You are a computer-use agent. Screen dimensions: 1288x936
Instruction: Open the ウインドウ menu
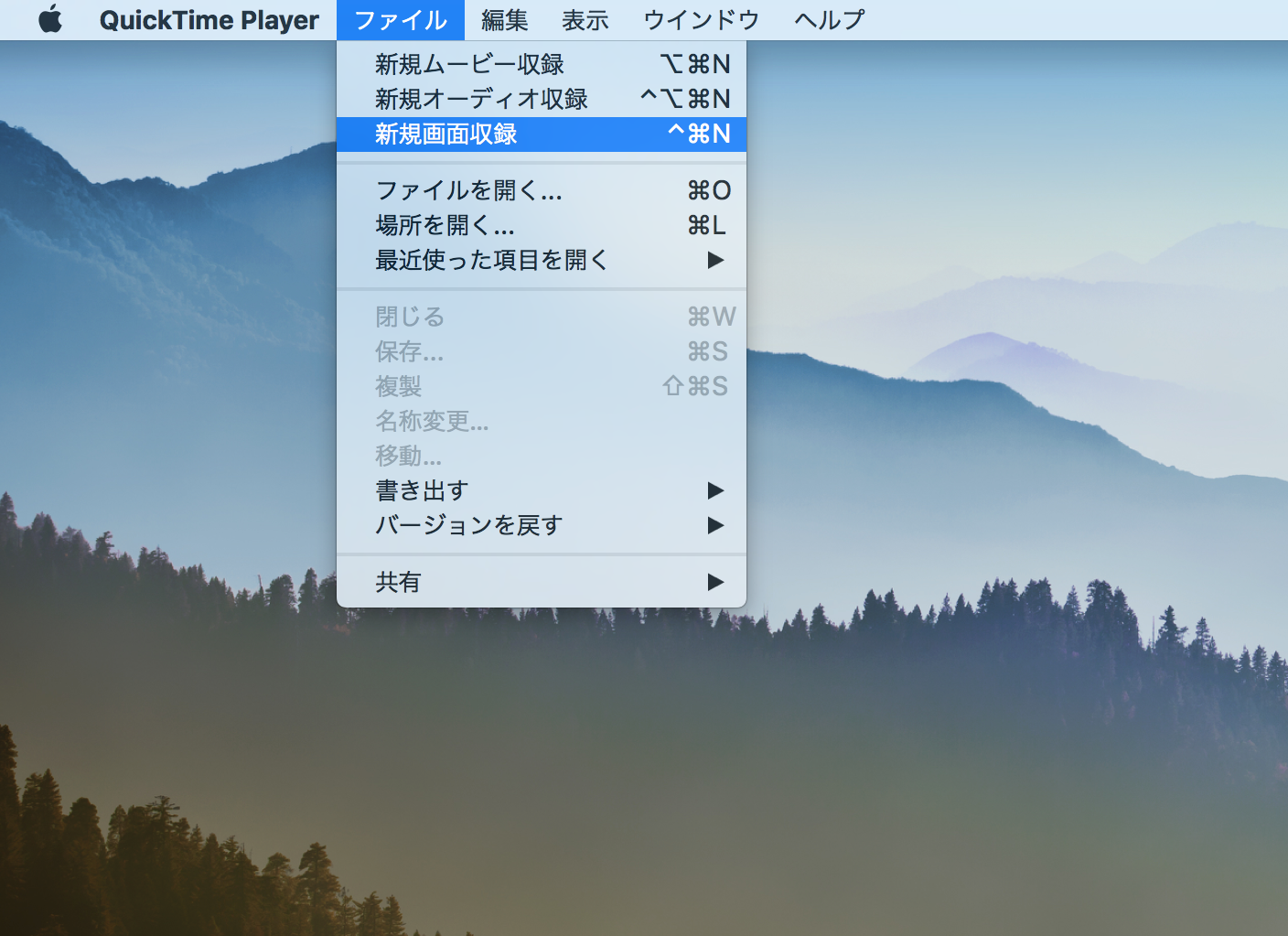[x=701, y=19]
